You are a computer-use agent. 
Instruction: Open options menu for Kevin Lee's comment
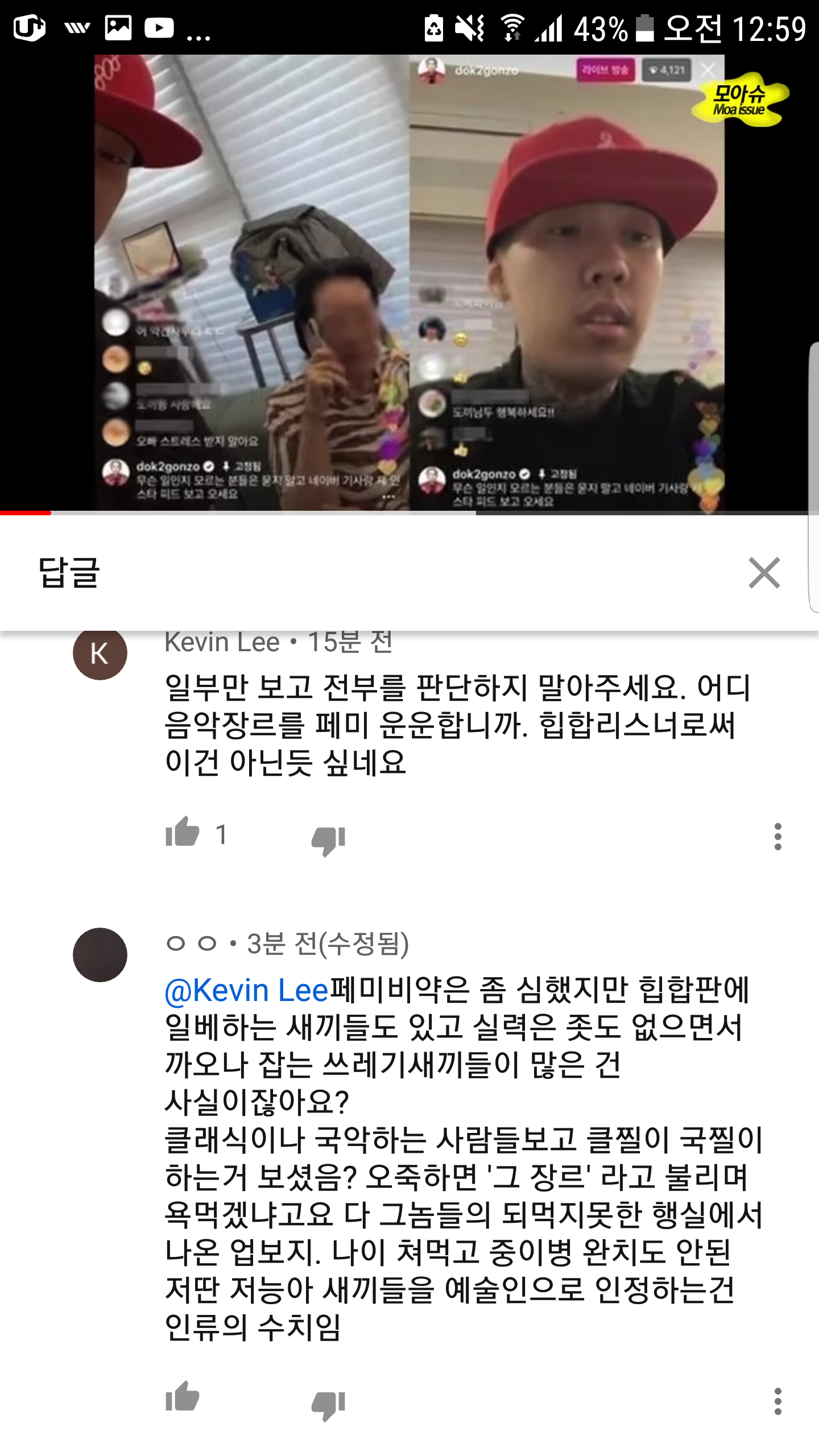[x=777, y=836]
